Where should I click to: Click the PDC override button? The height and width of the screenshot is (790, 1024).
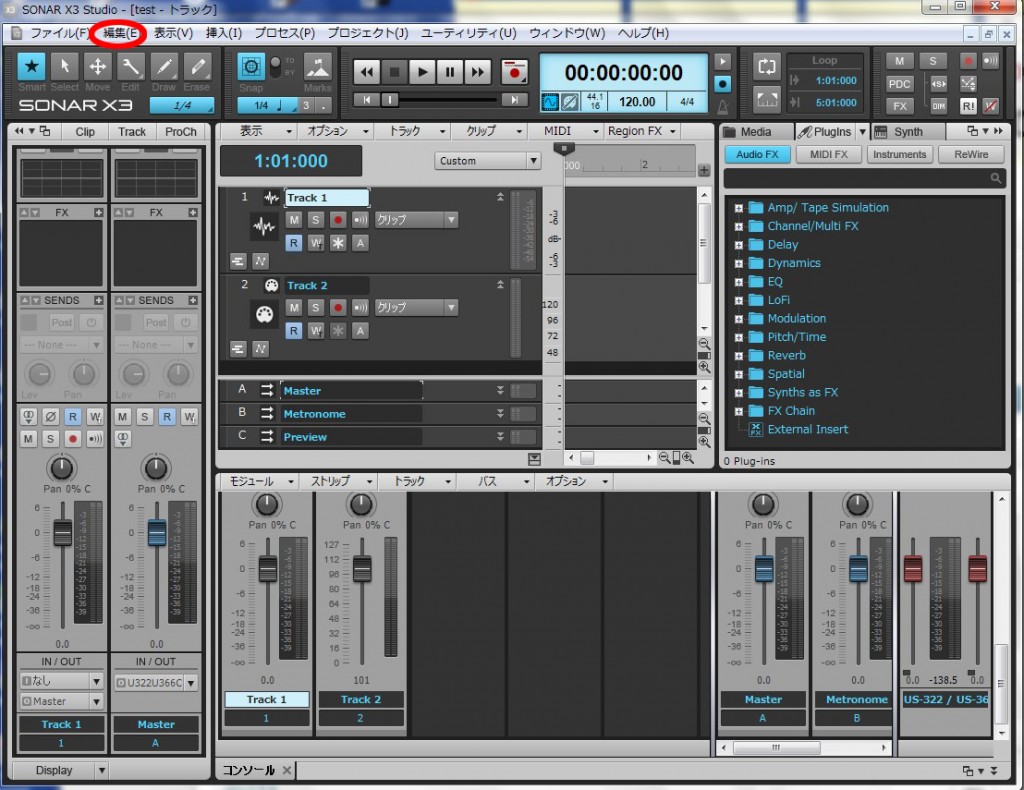(899, 84)
